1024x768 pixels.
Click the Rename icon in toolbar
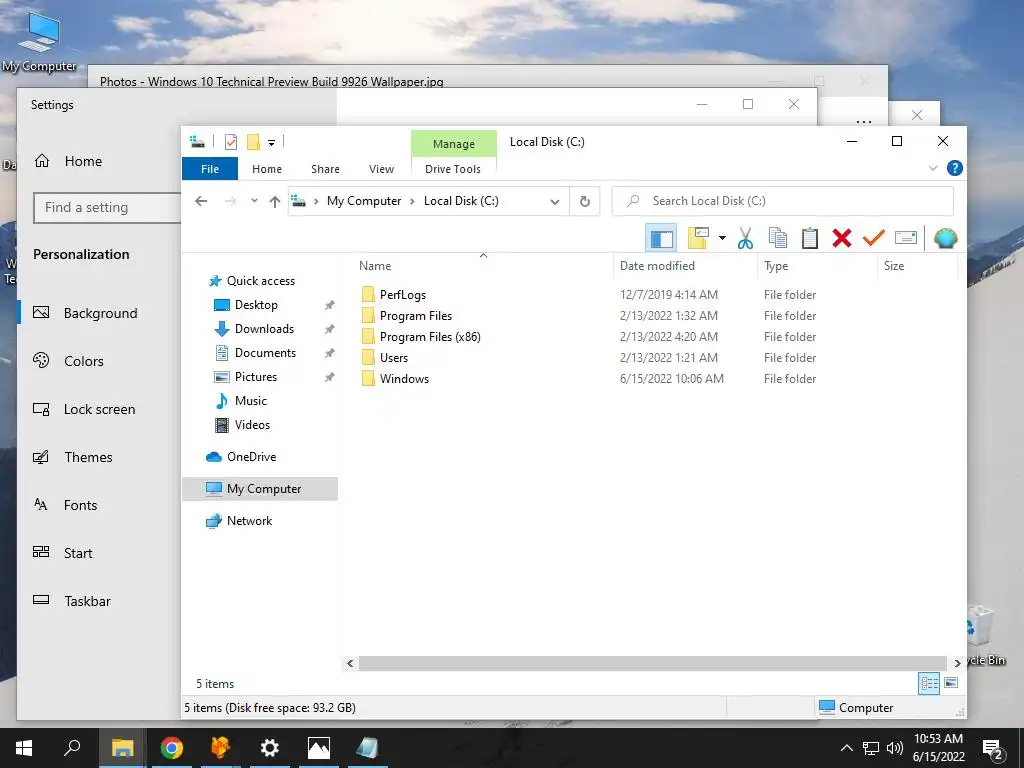pos(906,238)
